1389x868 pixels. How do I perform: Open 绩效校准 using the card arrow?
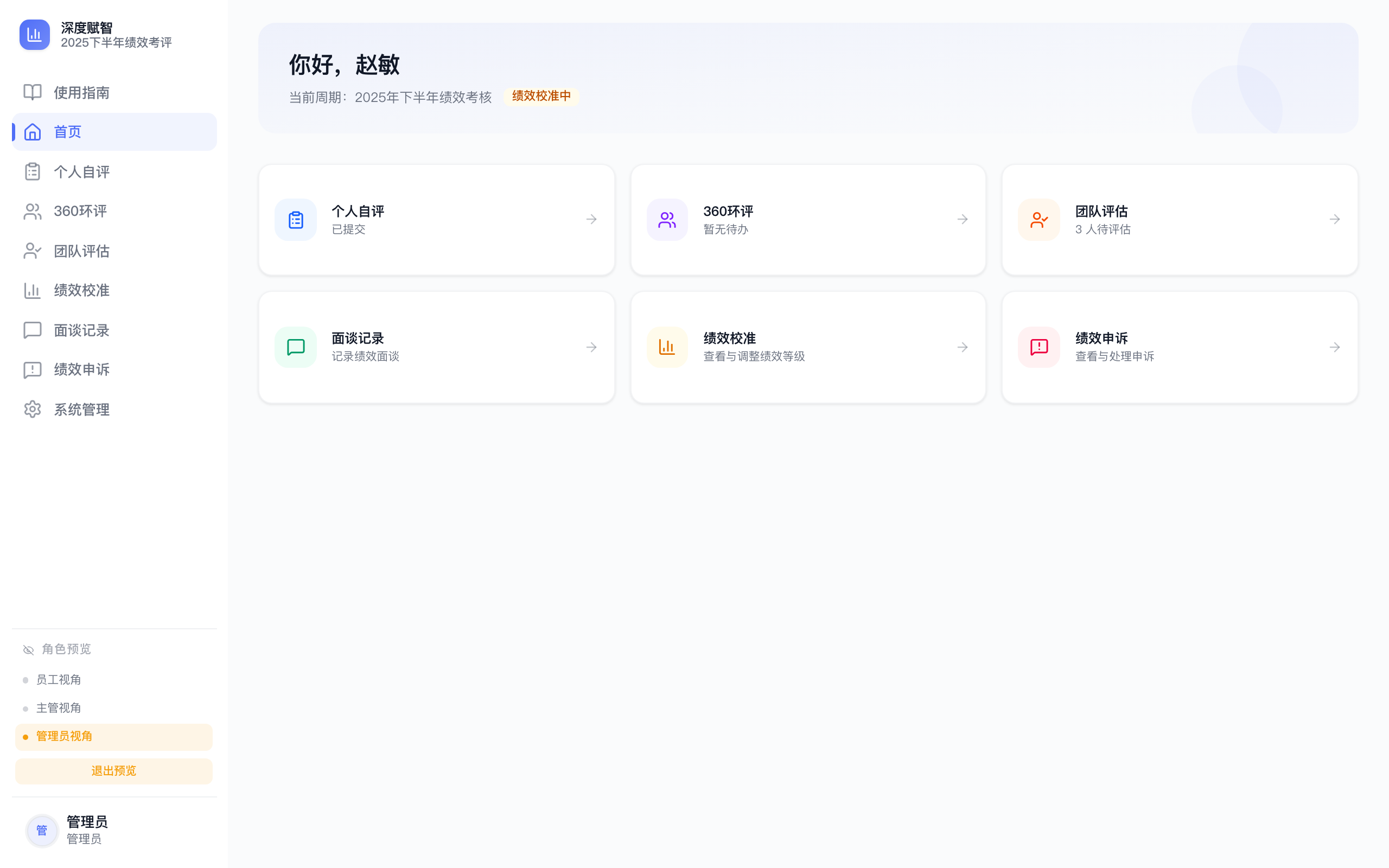[962, 347]
